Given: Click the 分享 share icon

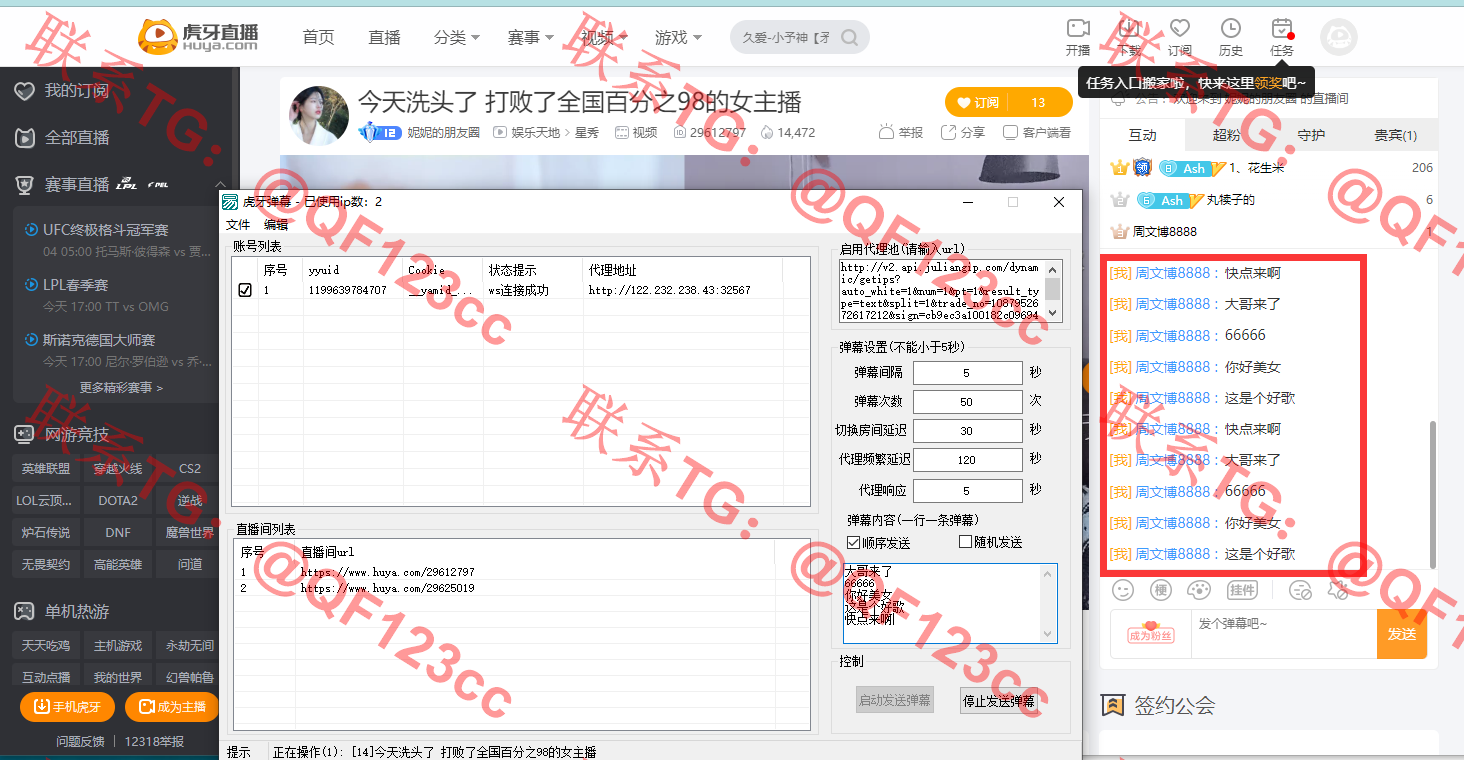Looking at the screenshot, I should click(x=946, y=132).
